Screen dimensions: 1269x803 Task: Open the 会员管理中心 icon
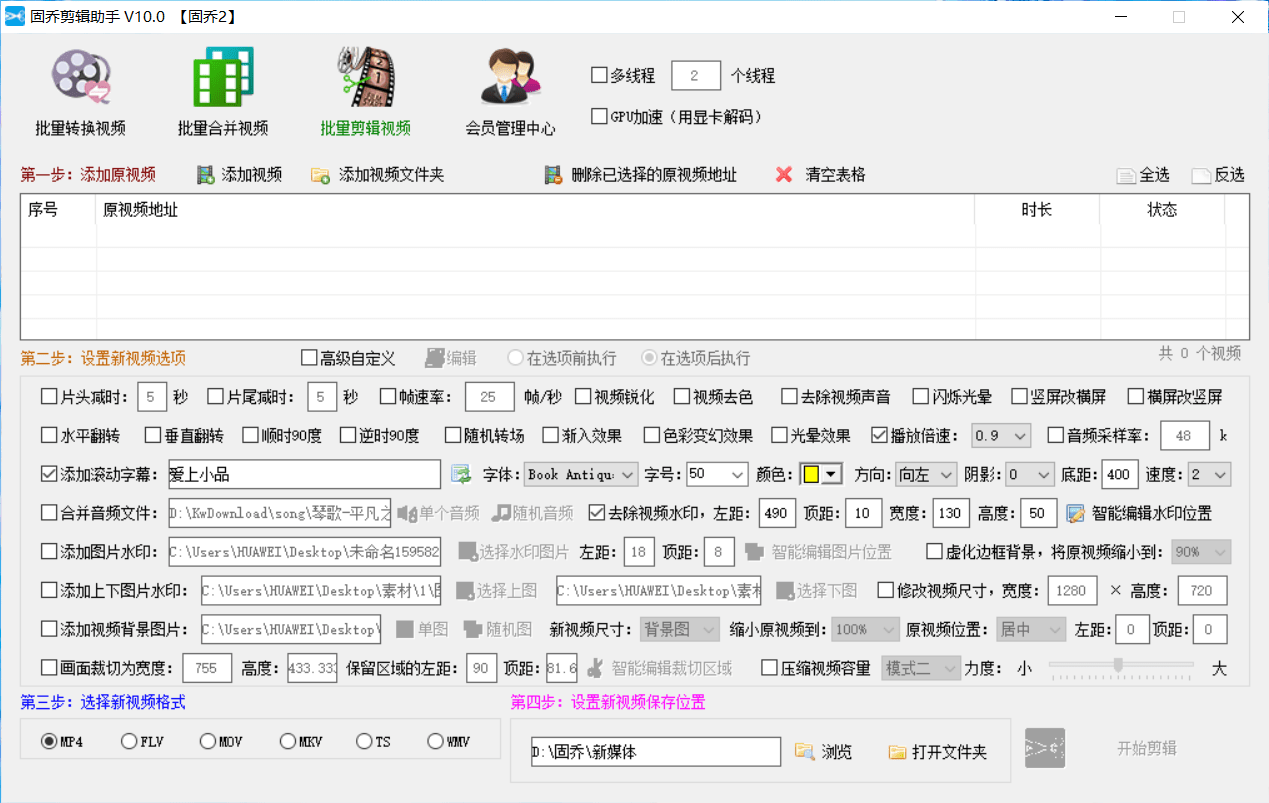(x=510, y=78)
